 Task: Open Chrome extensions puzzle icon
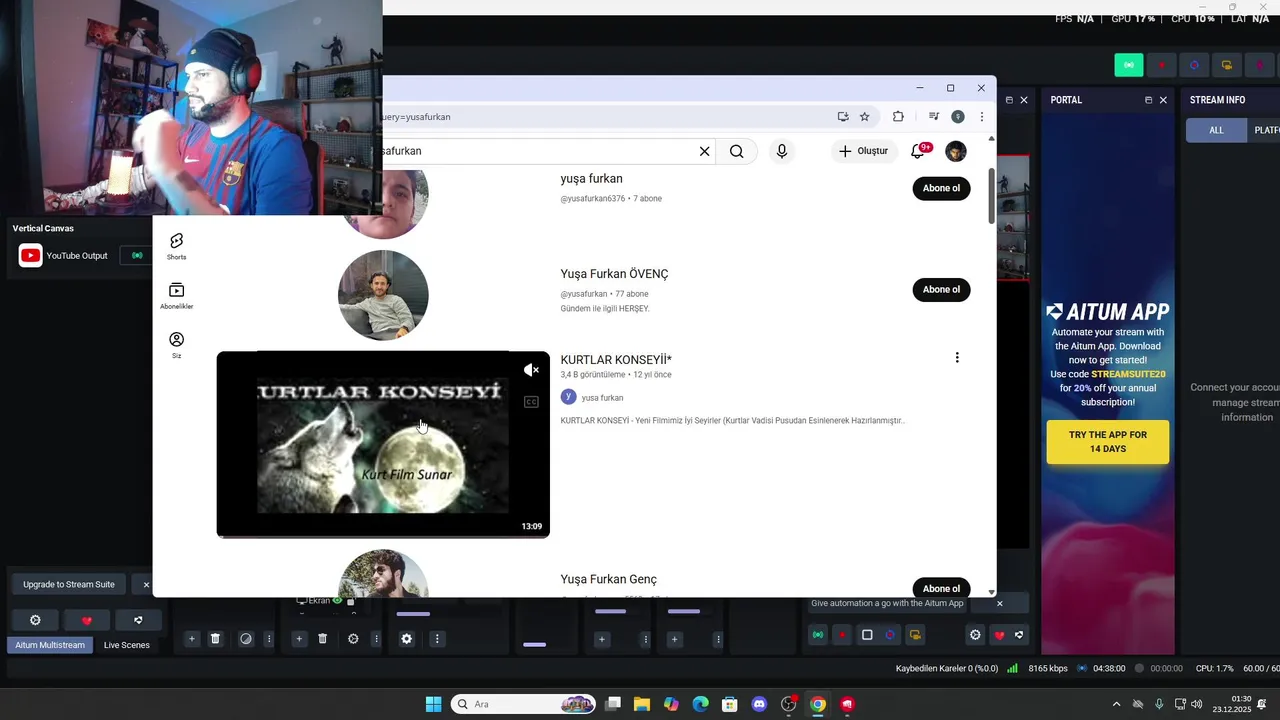pos(898,117)
